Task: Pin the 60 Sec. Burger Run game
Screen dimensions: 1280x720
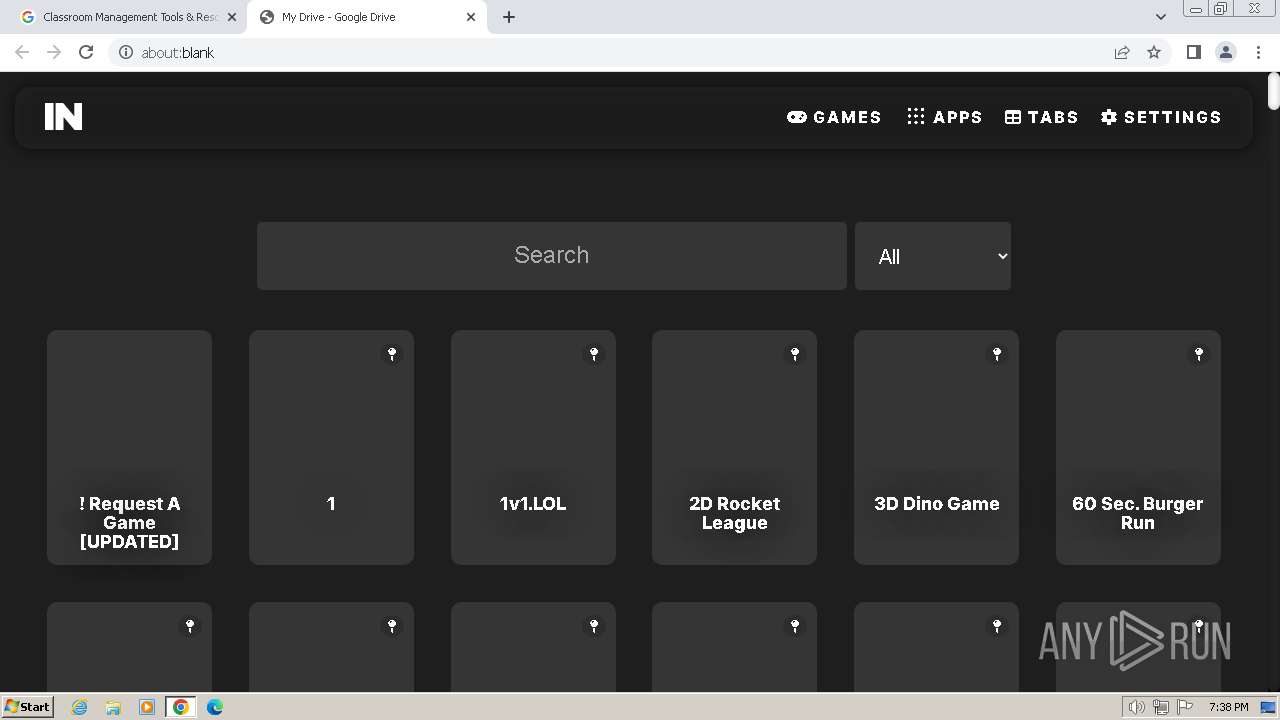Action: tap(1199, 354)
